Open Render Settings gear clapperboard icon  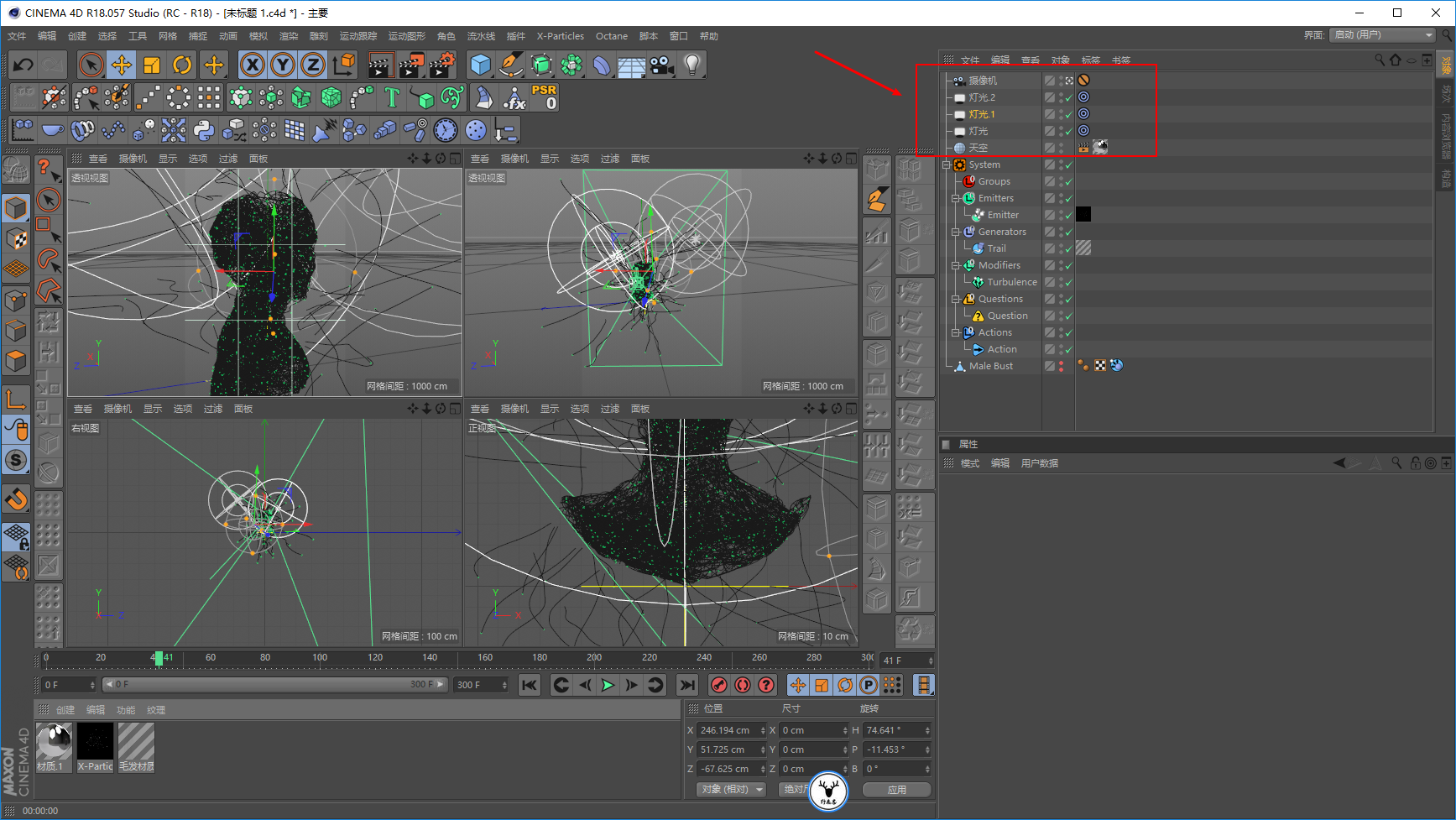[x=442, y=65]
